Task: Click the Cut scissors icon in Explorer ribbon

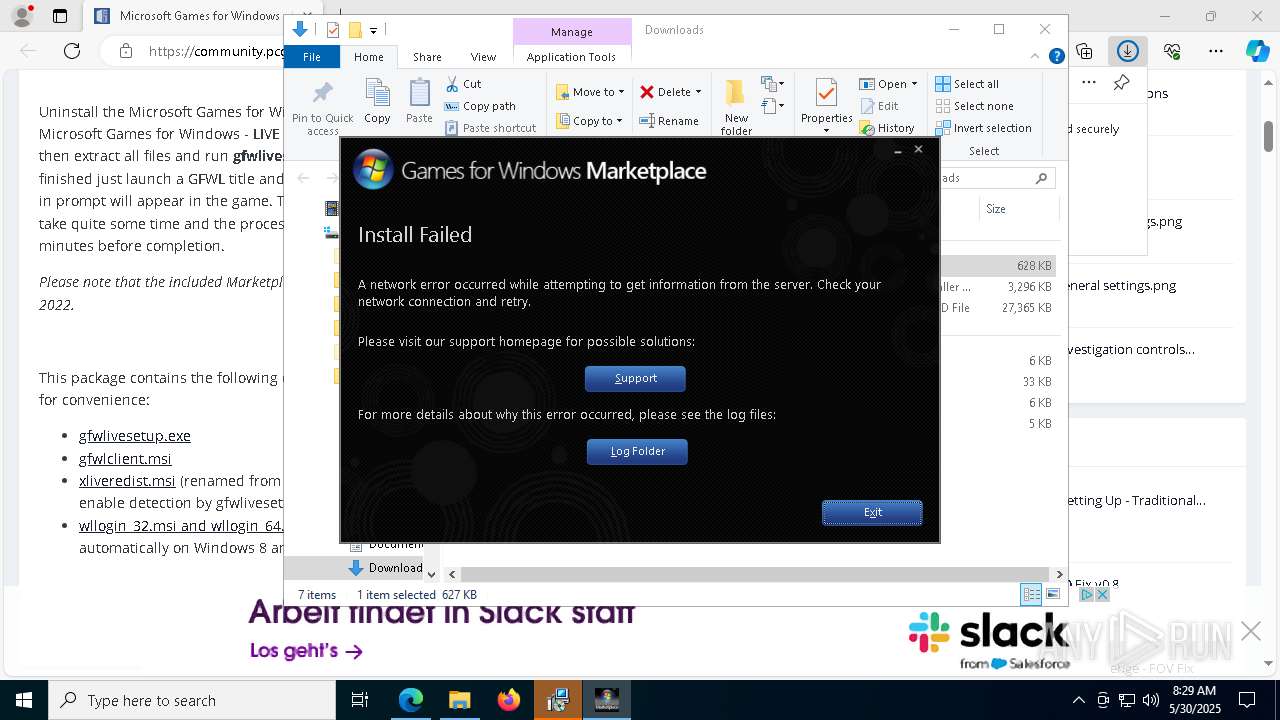Action: 452,84
